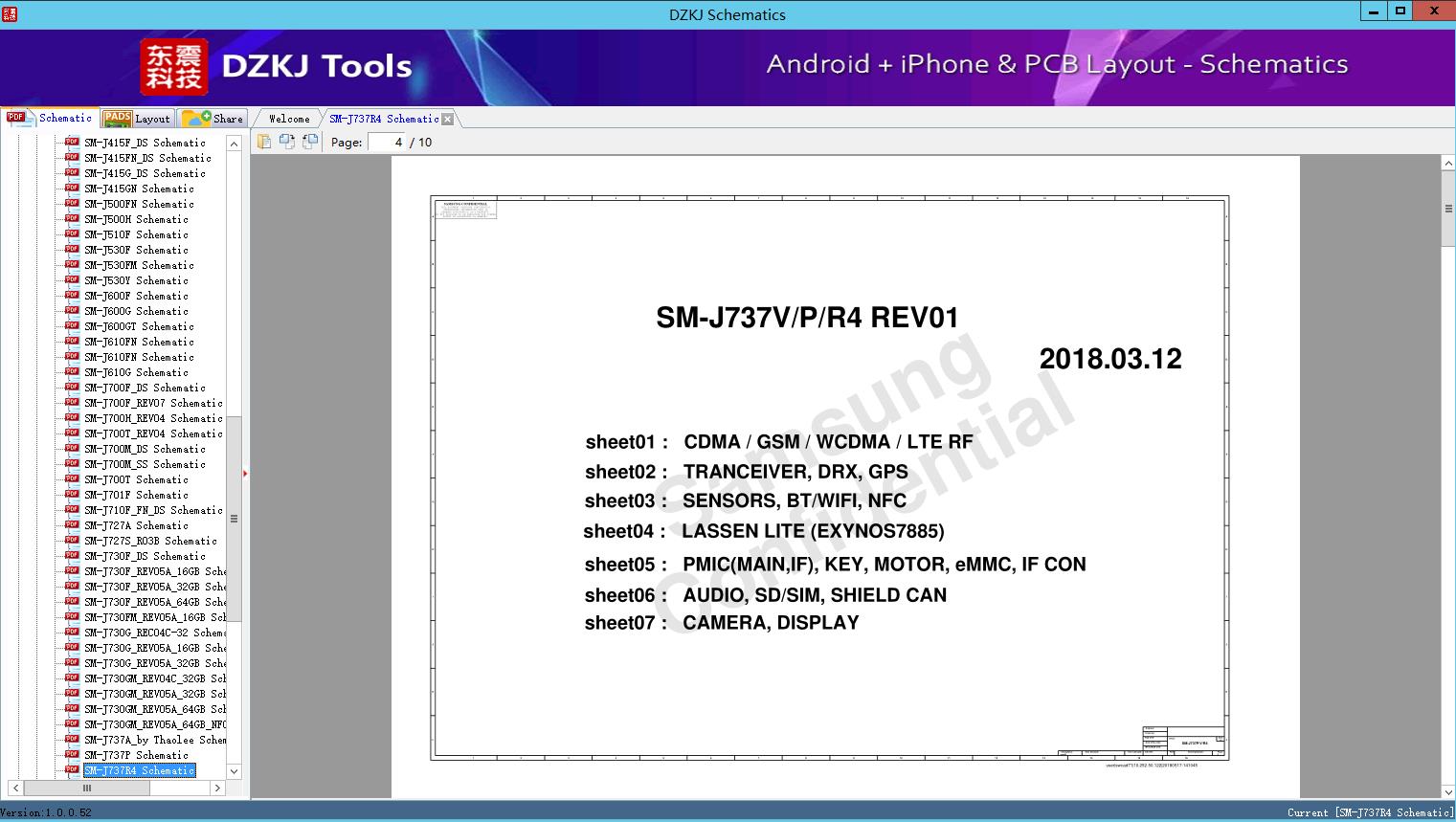The height and width of the screenshot is (822, 1456).
Task: Click the schematic list horizontal scrollbar thumb
Action: point(87,788)
